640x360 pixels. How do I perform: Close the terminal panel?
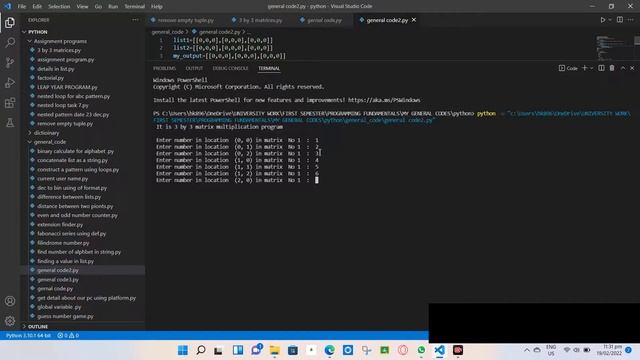[x=632, y=68]
